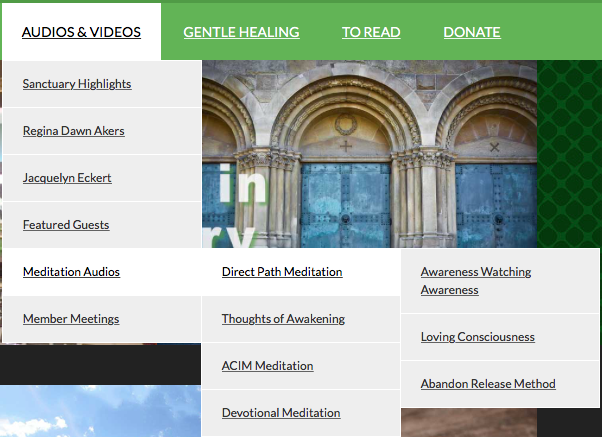Click the arched doors banner image
The height and width of the screenshot is (437, 602).
pyautogui.click(x=369, y=154)
